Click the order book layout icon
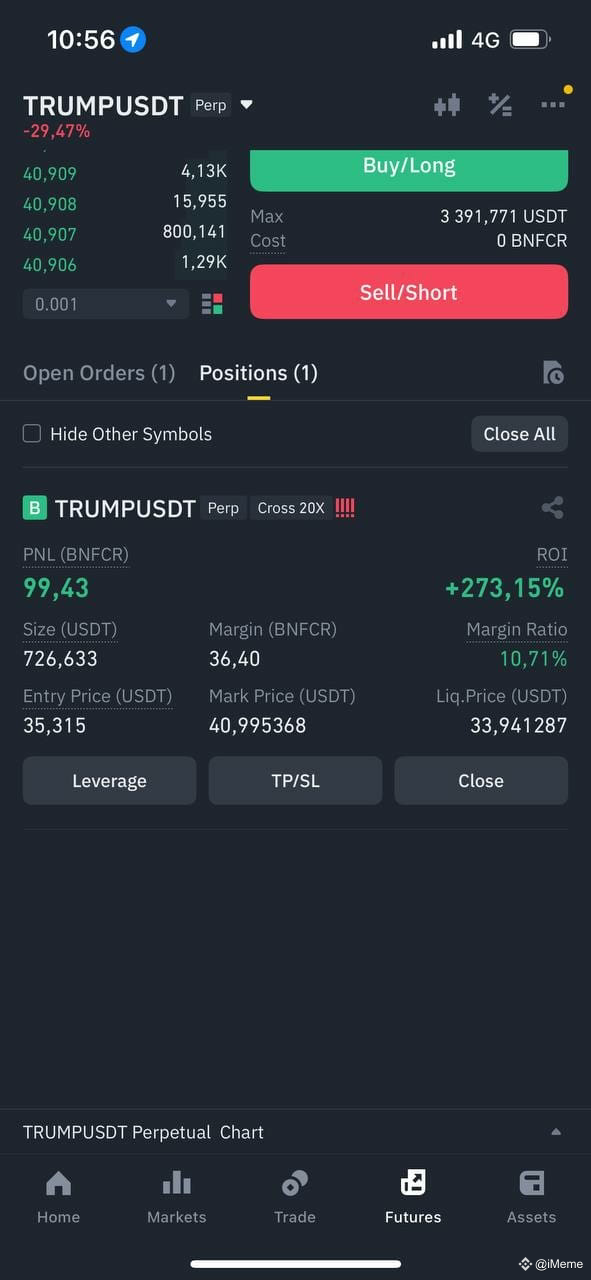Image resolution: width=591 pixels, height=1280 pixels. 211,302
